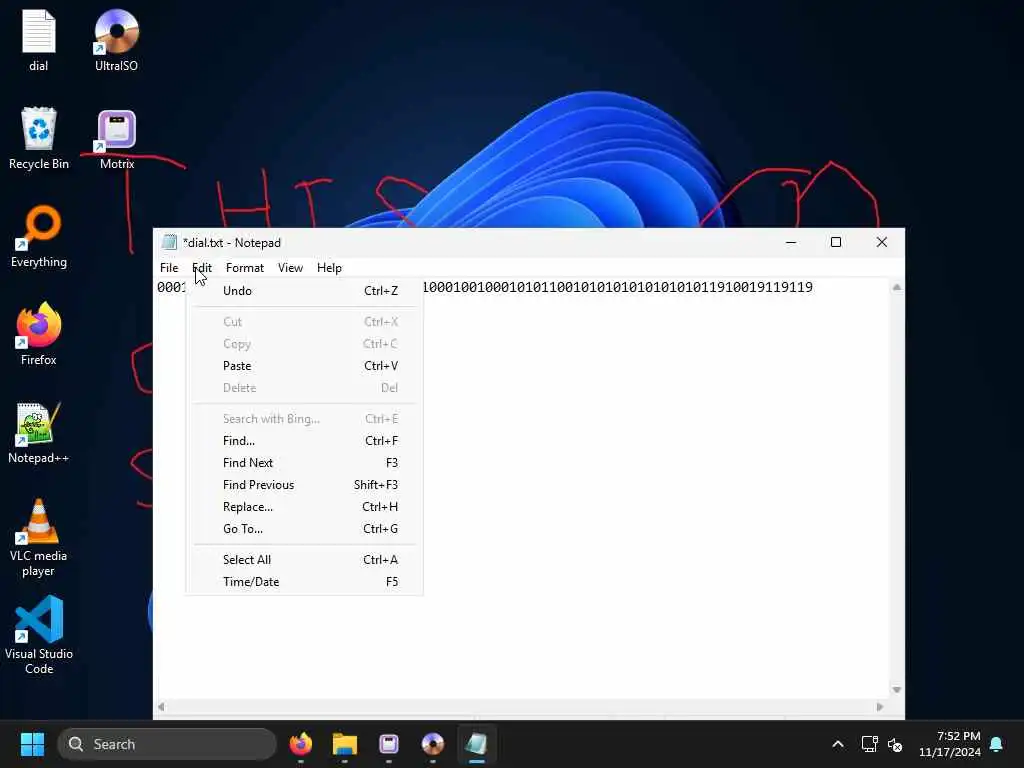Open Notepad++ from the desktop shortcut

(39, 432)
